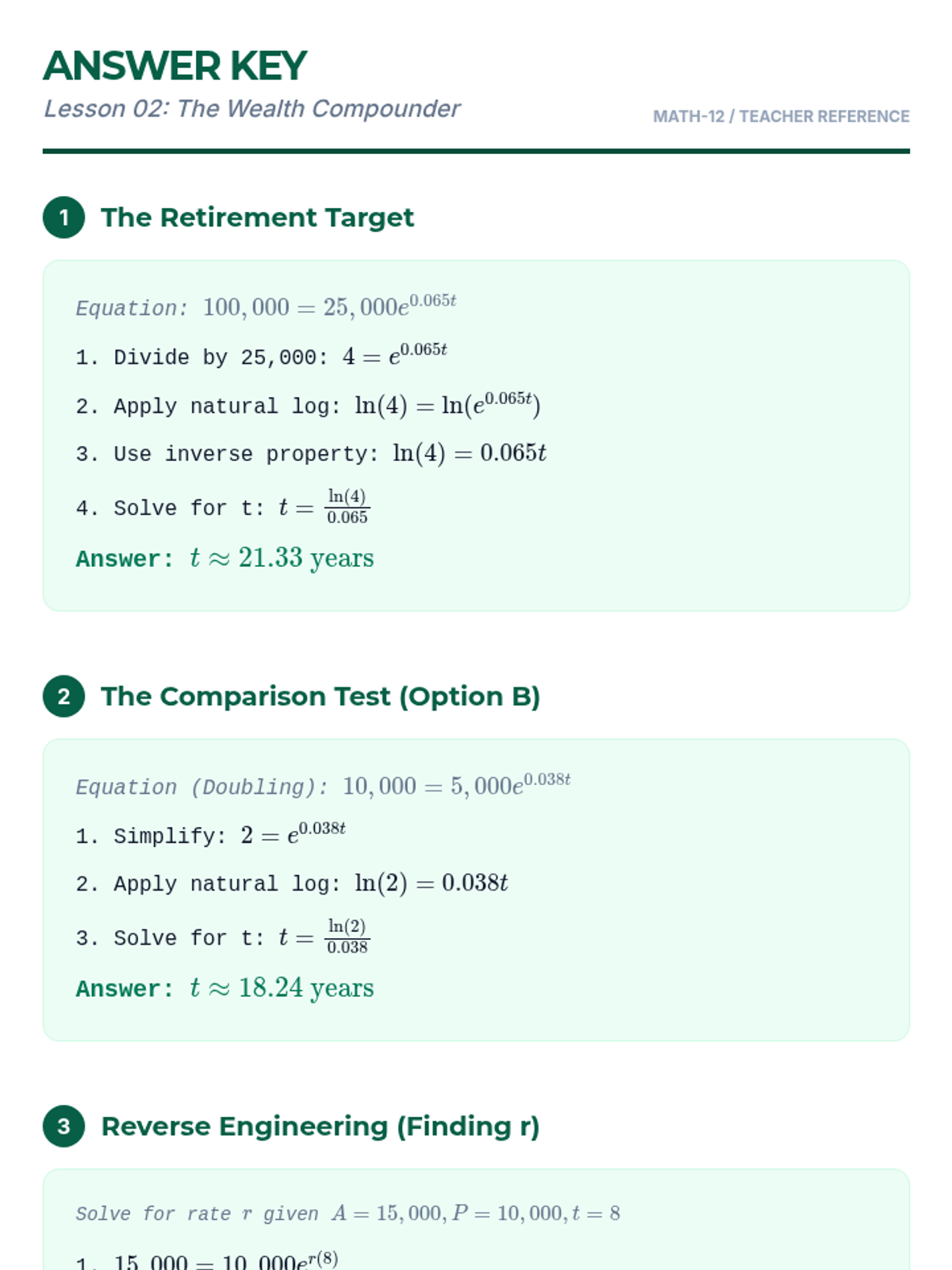952x1270 pixels.
Task: Click the 100,000 = 25,000e equation line
Action: [266, 307]
